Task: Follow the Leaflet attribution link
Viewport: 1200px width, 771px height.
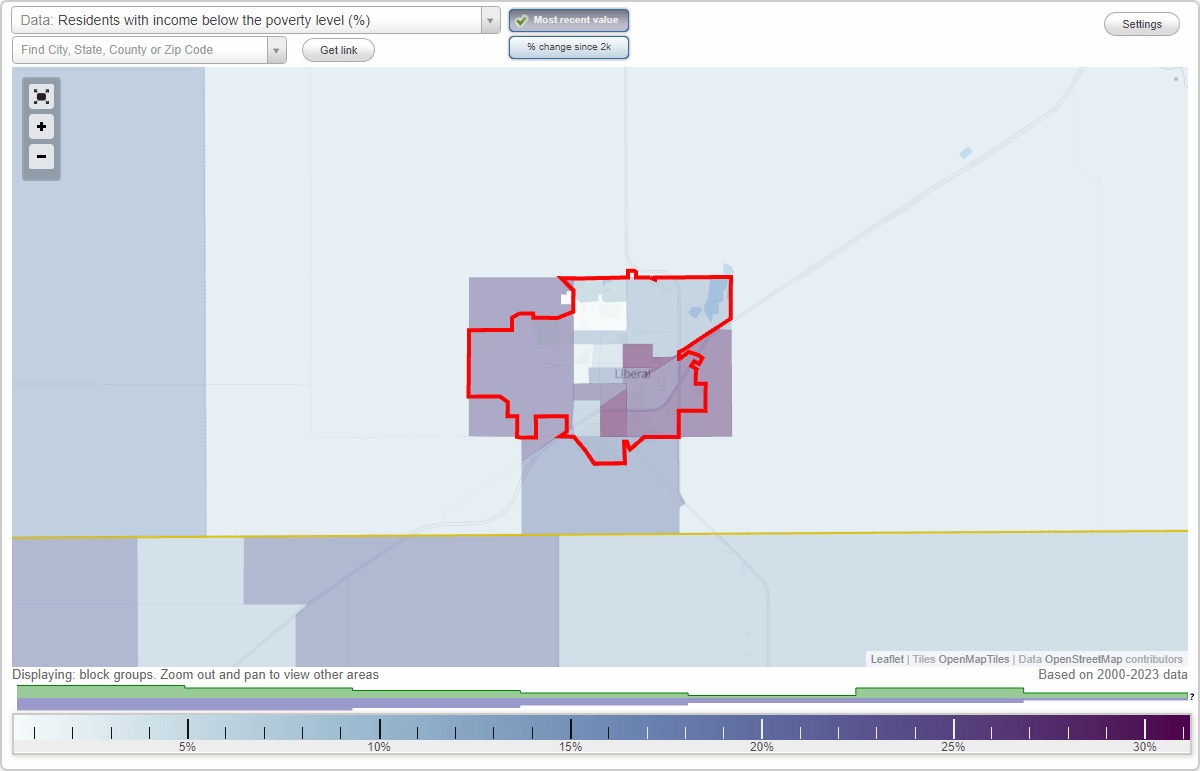Action: click(x=886, y=659)
